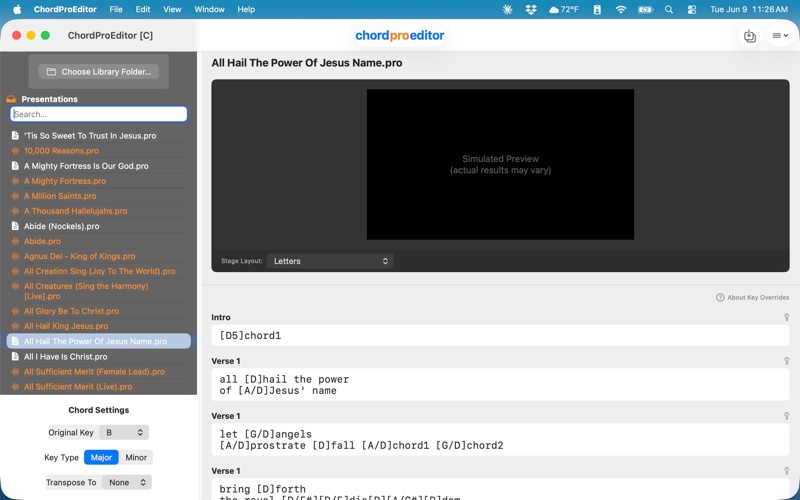Screen dimensions: 800x500
Task: Open the Transpose To dropdown
Action: 127,483
